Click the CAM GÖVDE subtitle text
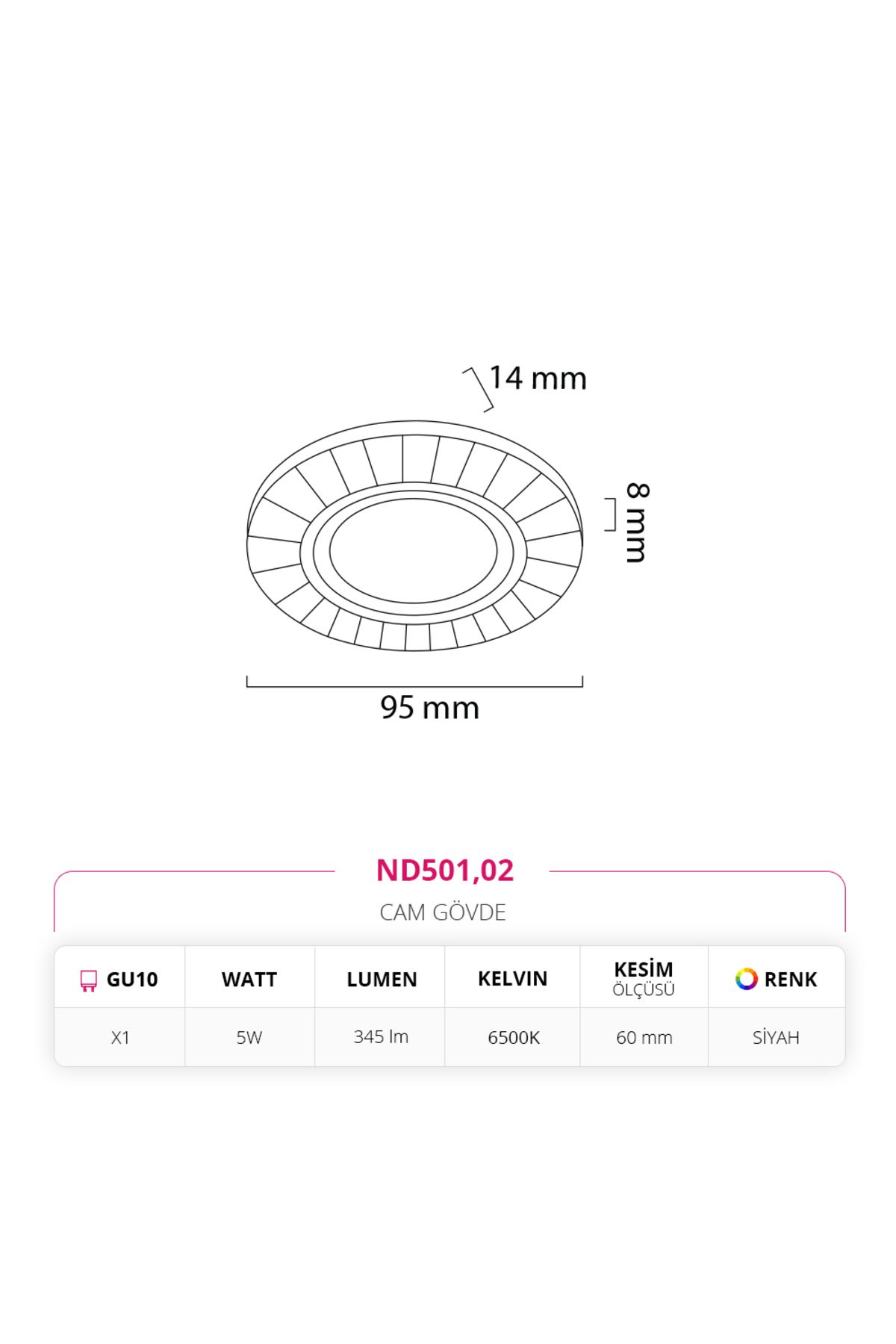Viewport: 896px width, 1344px height. pyautogui.click(x=443, y=912)
